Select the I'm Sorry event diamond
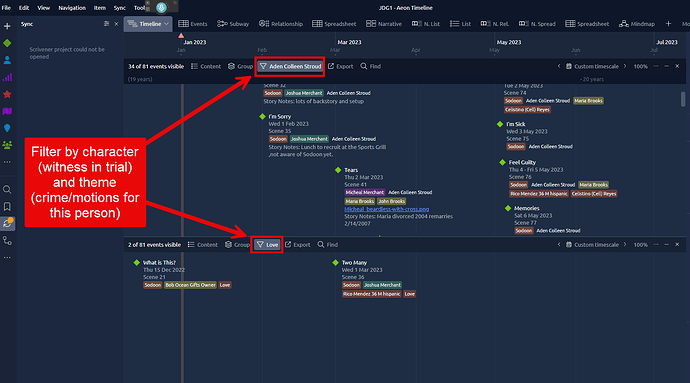Image resolution: width=690 pixels, height=383 pixels. [262, 117]
